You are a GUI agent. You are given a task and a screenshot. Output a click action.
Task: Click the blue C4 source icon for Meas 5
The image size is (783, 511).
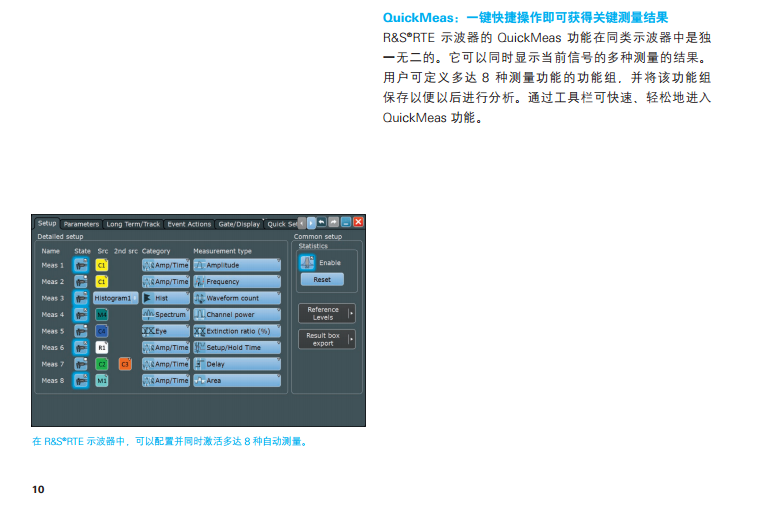101,331
